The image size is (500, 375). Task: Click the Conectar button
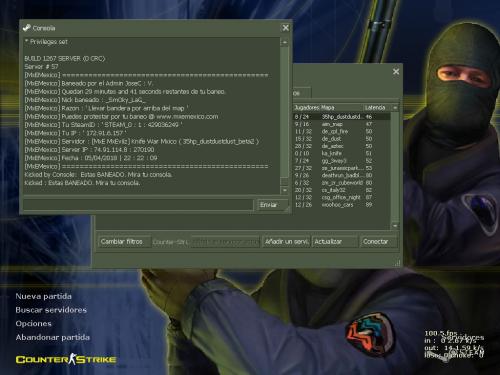coord(378,242)
